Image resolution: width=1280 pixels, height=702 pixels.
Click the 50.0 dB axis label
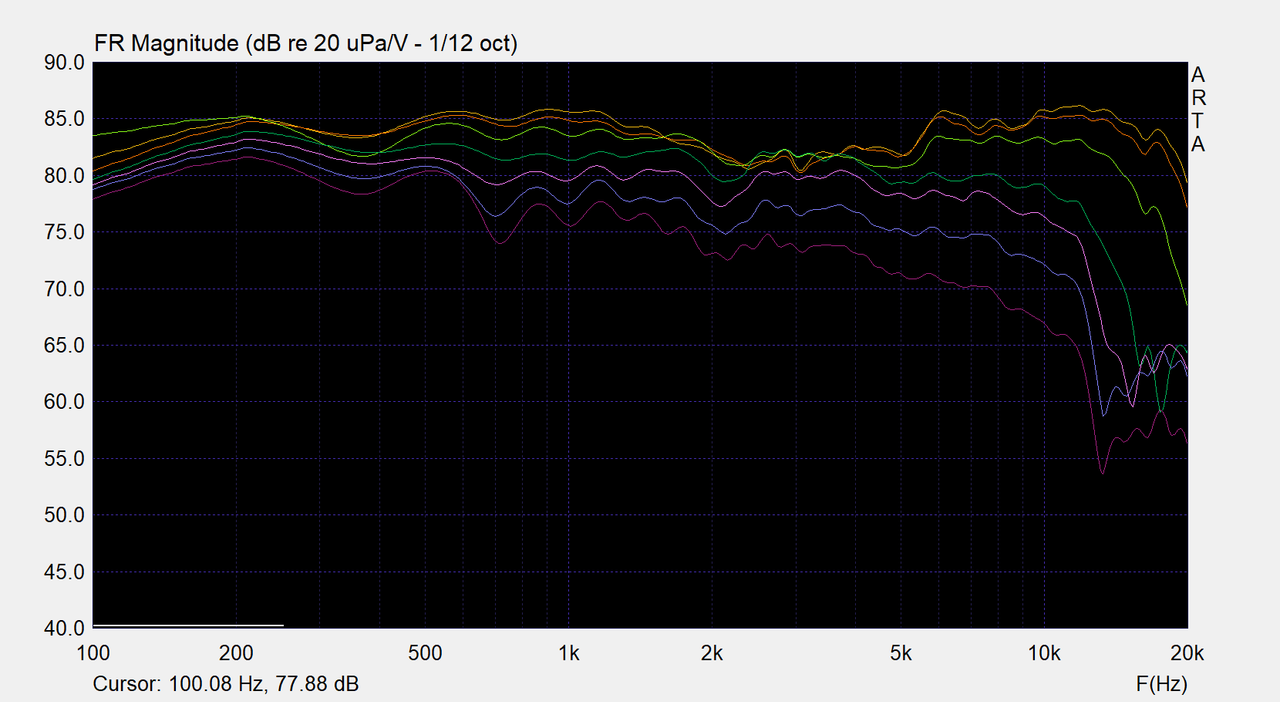[65, 516]
